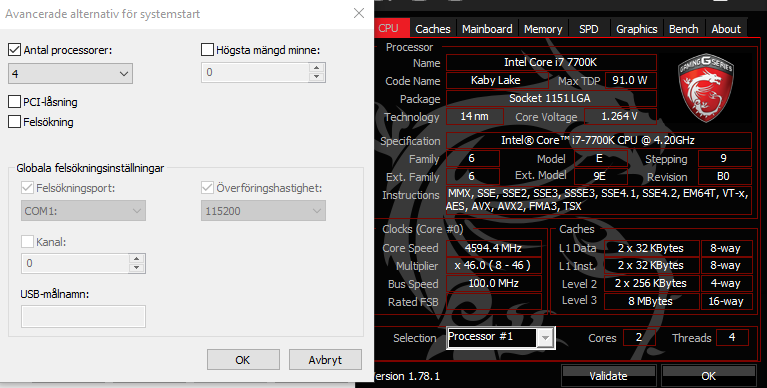Click the MSI Gaming G Series dragon logo
Viewport: 767px width, 388px height.
coord(705,88)
